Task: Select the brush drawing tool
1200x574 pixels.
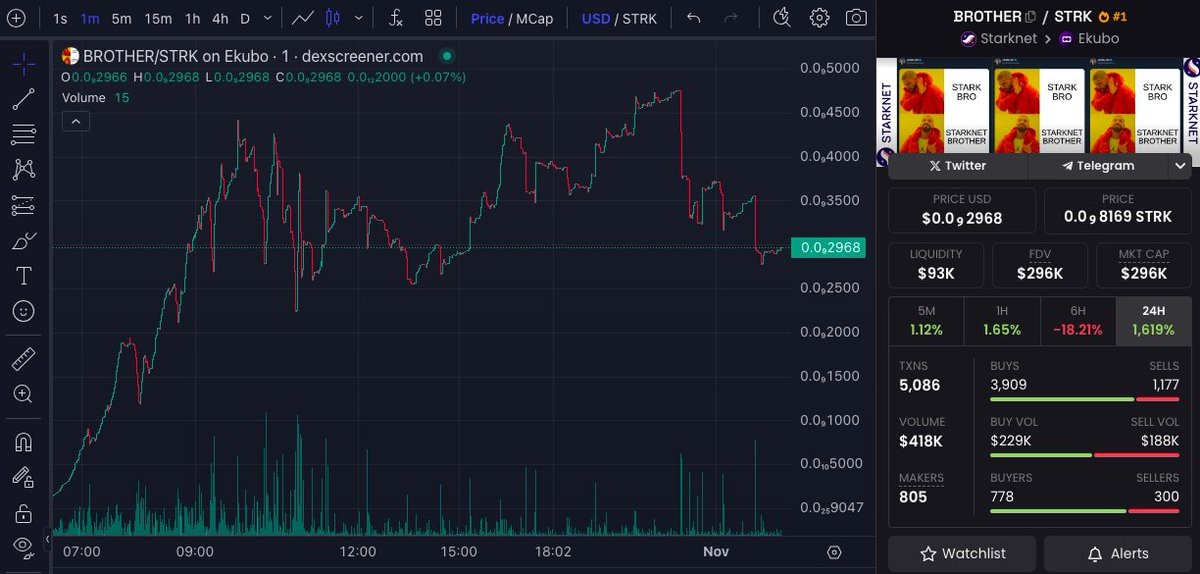Action: pos(24,241)
